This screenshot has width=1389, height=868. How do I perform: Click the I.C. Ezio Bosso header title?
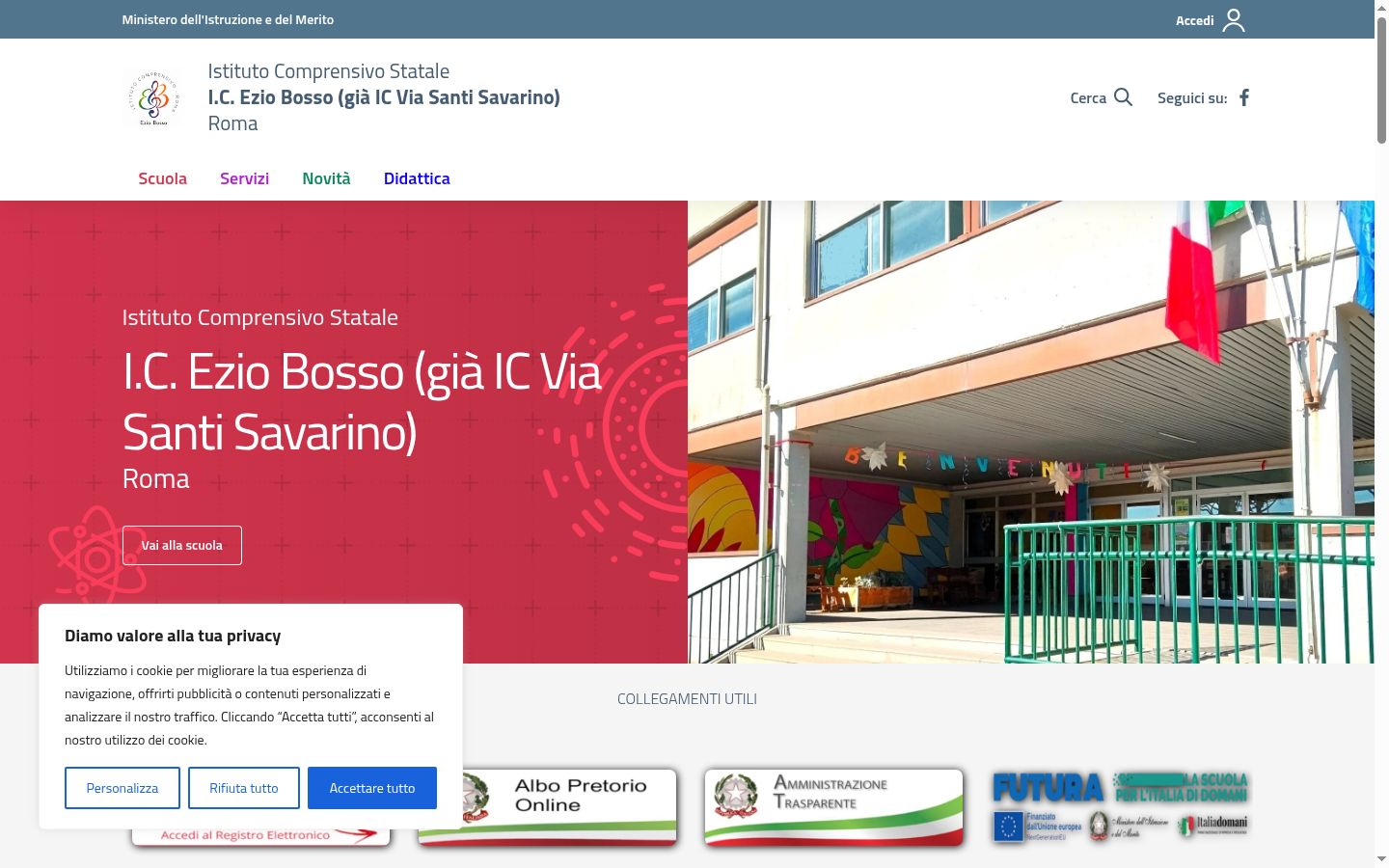[x=384, y=97]
